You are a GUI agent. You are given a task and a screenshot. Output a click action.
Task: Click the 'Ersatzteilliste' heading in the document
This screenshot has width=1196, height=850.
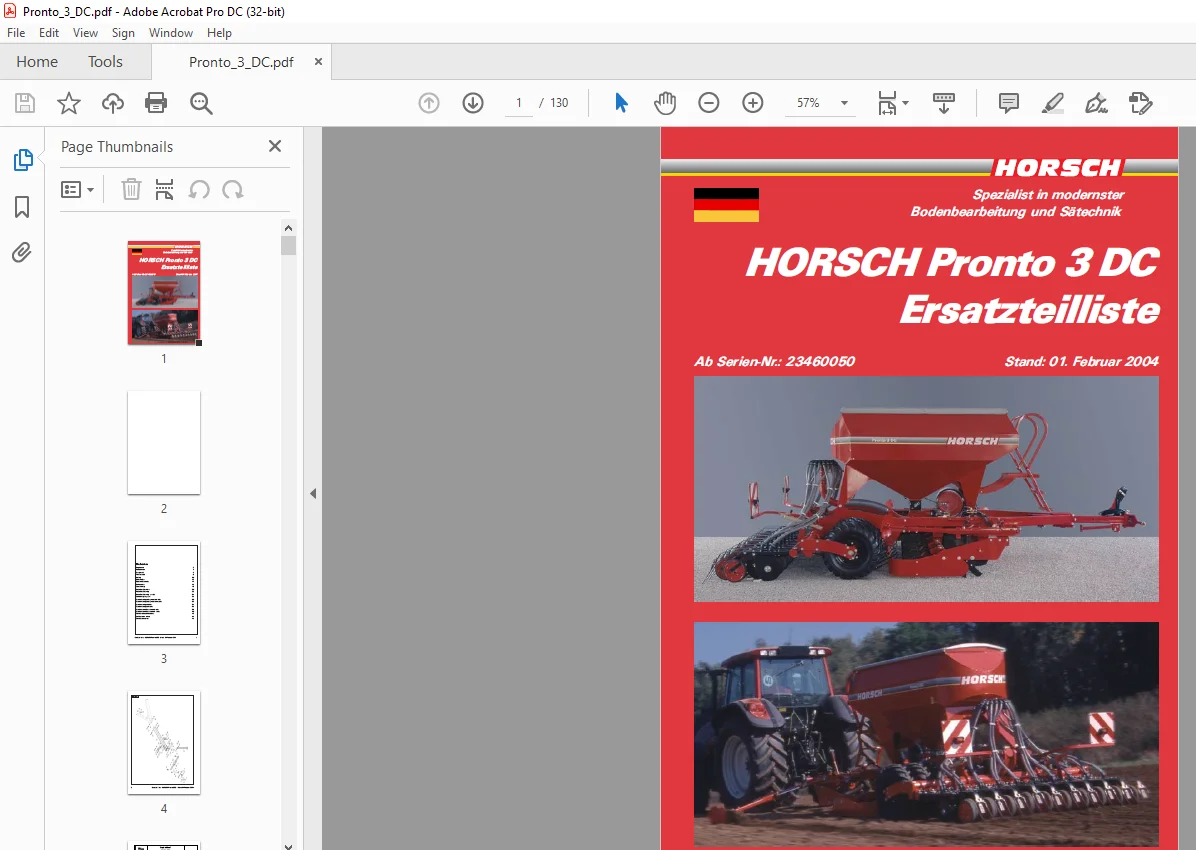[x=1030, y=310]
